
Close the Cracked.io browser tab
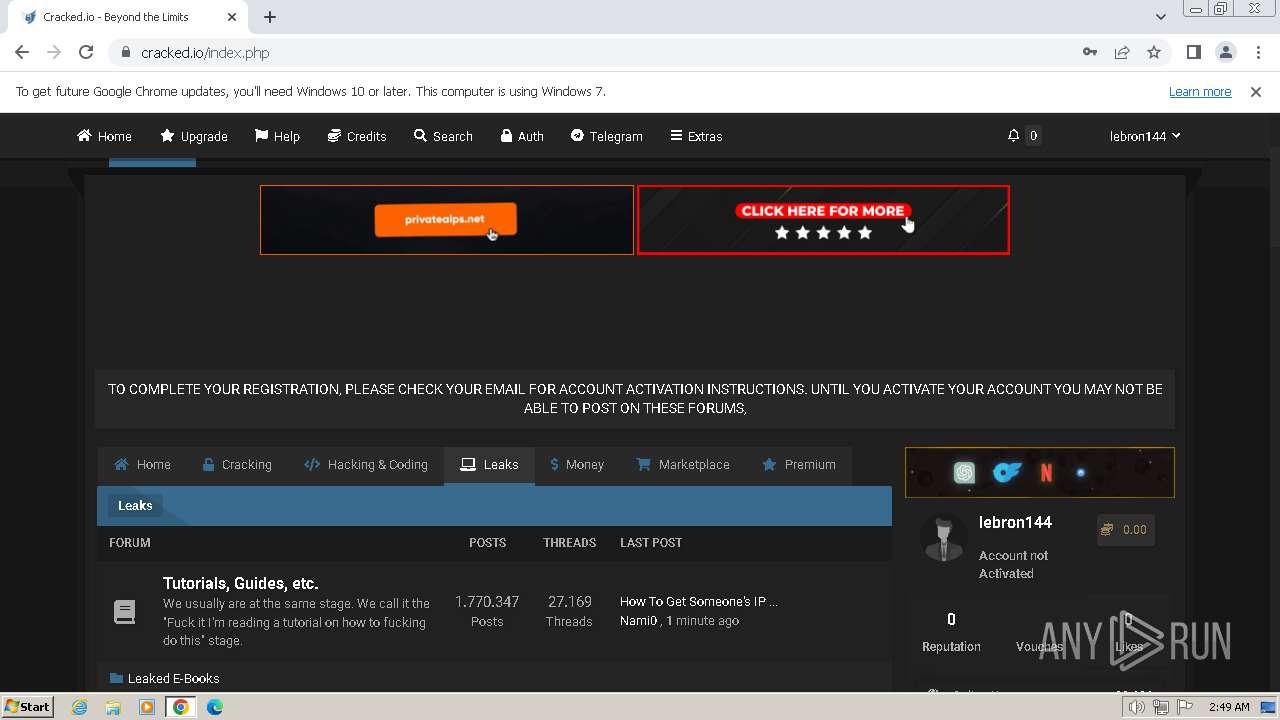coord(232,17)
